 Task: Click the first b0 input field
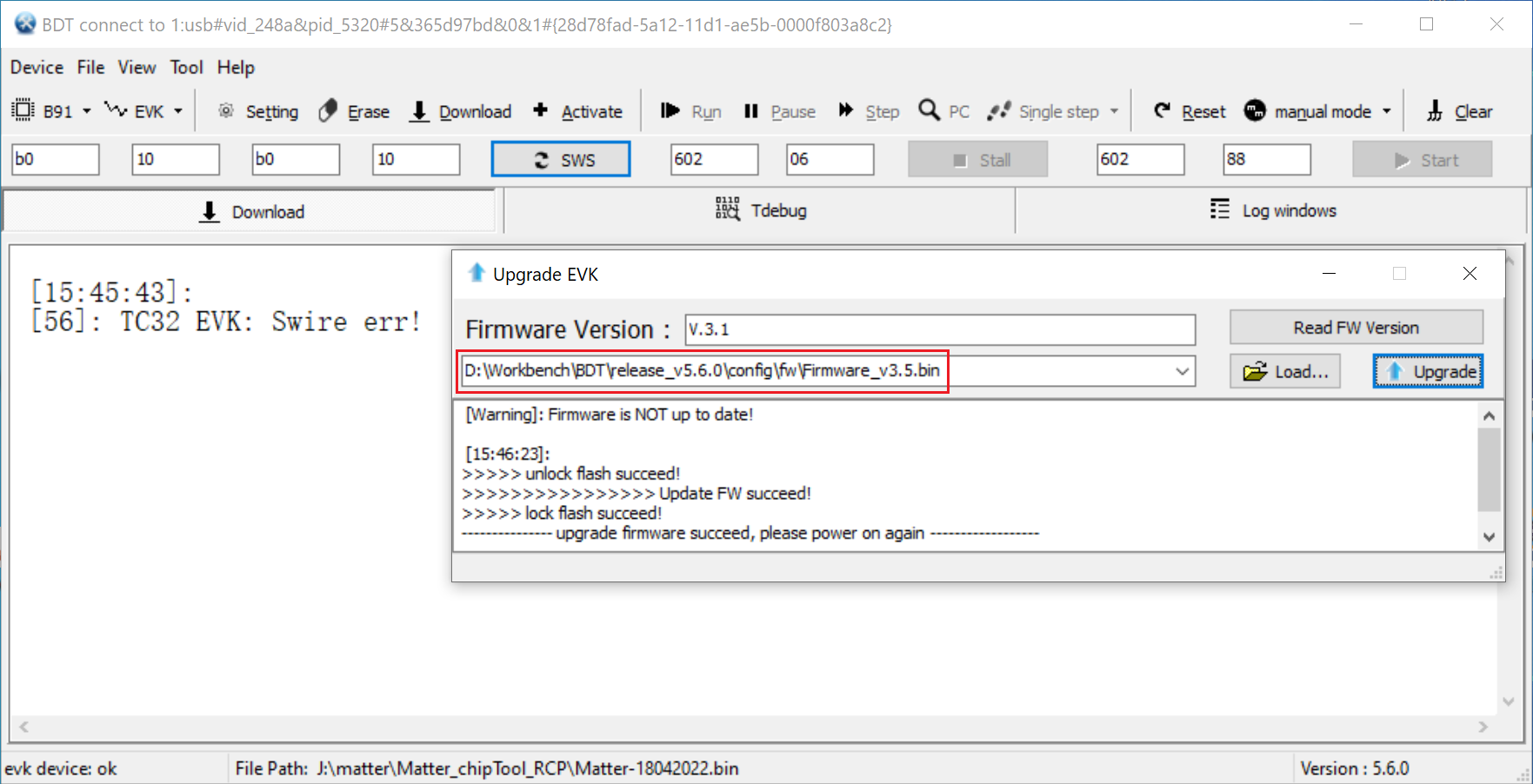click(56, 159)
